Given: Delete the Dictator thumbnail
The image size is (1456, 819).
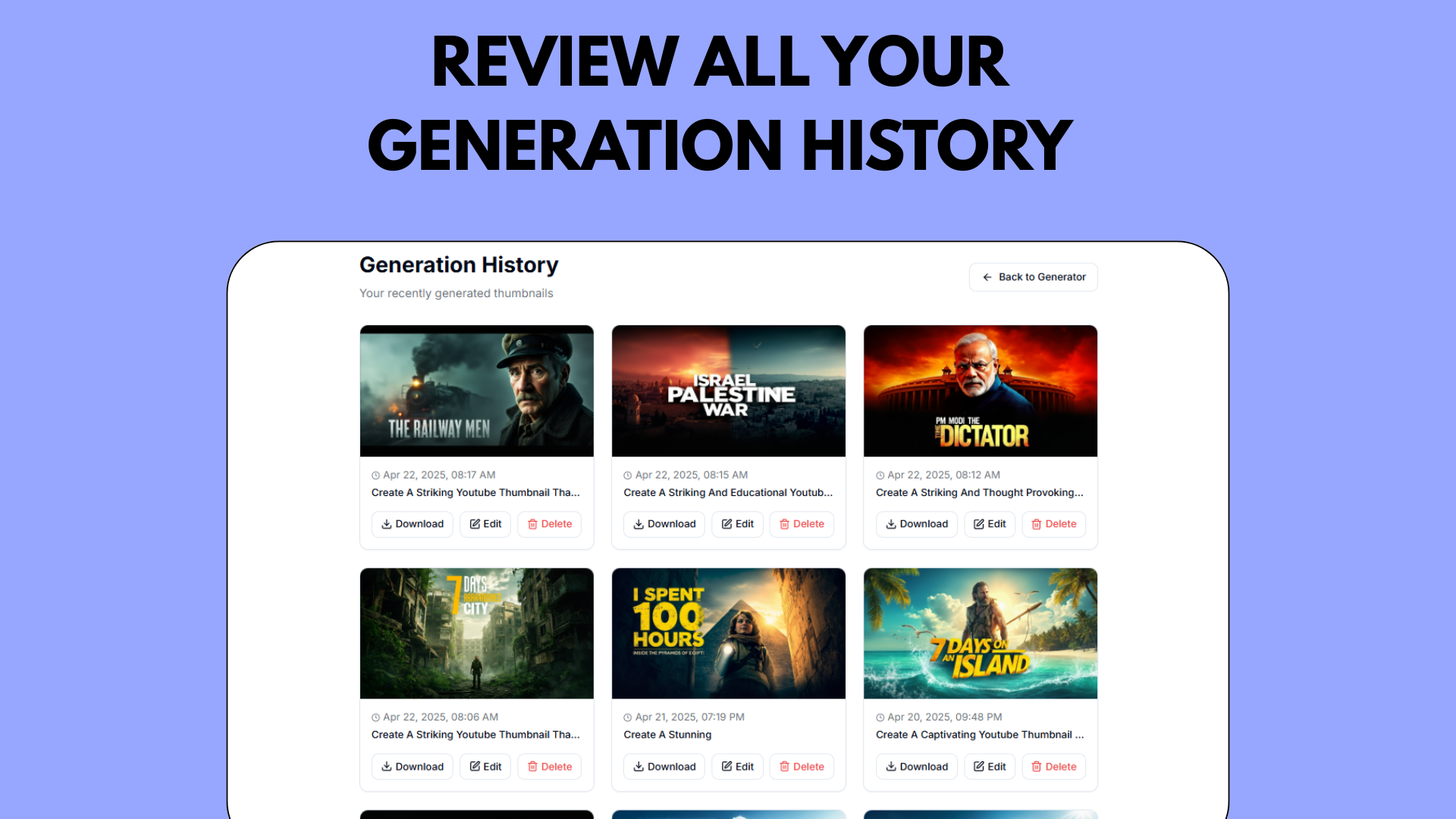Looking at the screenshot, I should pyautogui.click(x=1054, y=524).
